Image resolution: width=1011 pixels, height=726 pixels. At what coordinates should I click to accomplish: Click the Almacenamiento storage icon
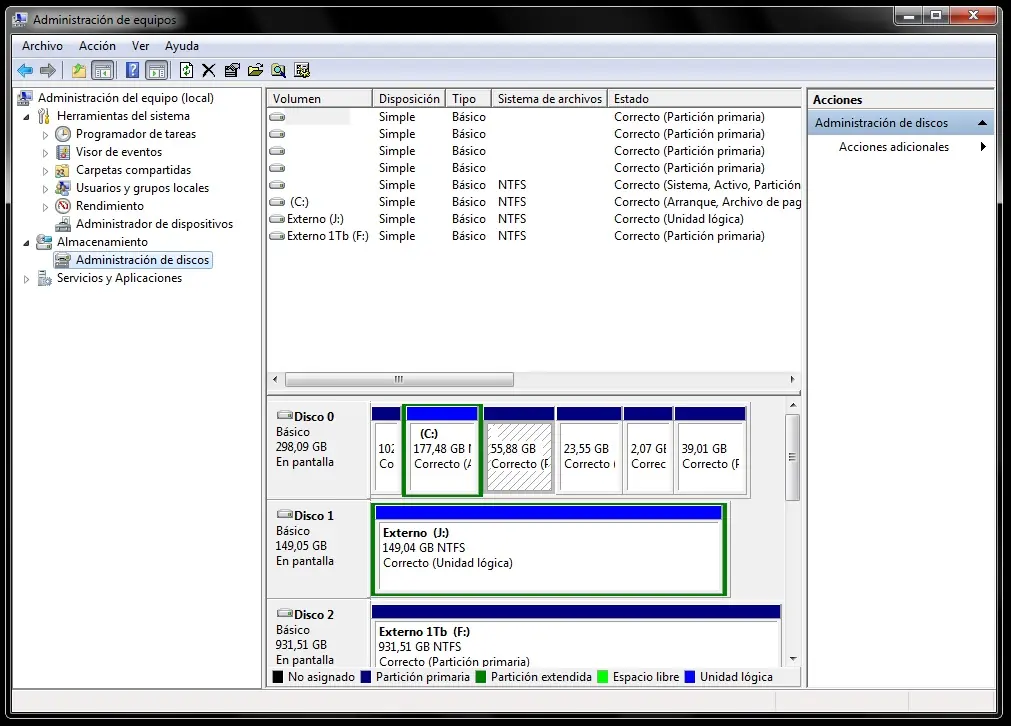point(44,242)
